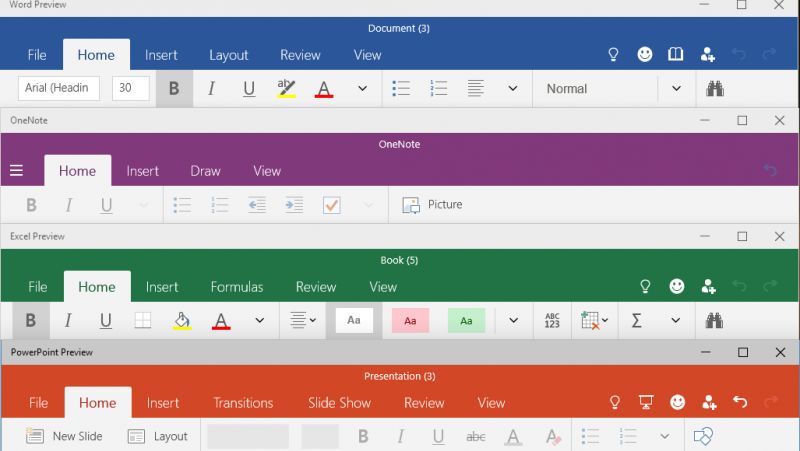Screen dimensions: 800x451
Task: Open the Layout tab in Word
Action: pyautogui.click(x=229, y=55)
